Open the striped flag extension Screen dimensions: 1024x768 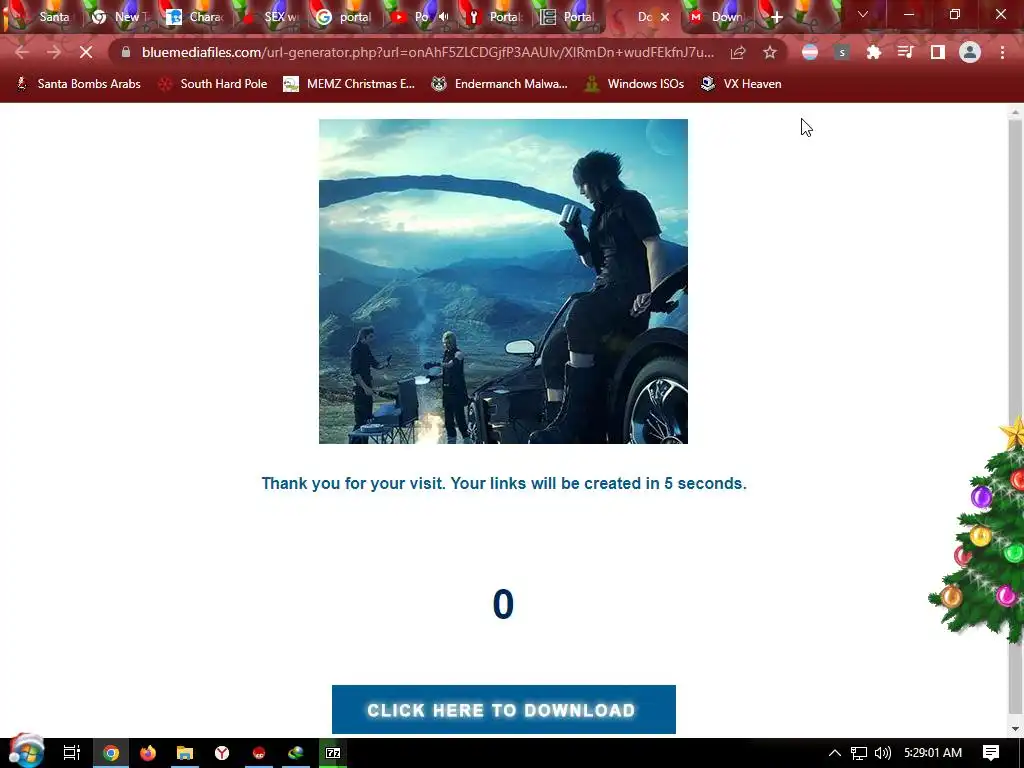(810, 52)
